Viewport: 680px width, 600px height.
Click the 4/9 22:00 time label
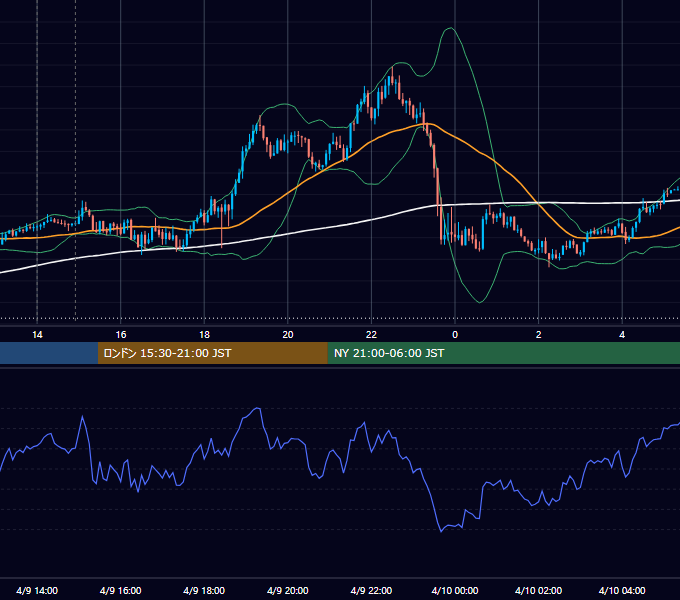click(x=371, y=590)
